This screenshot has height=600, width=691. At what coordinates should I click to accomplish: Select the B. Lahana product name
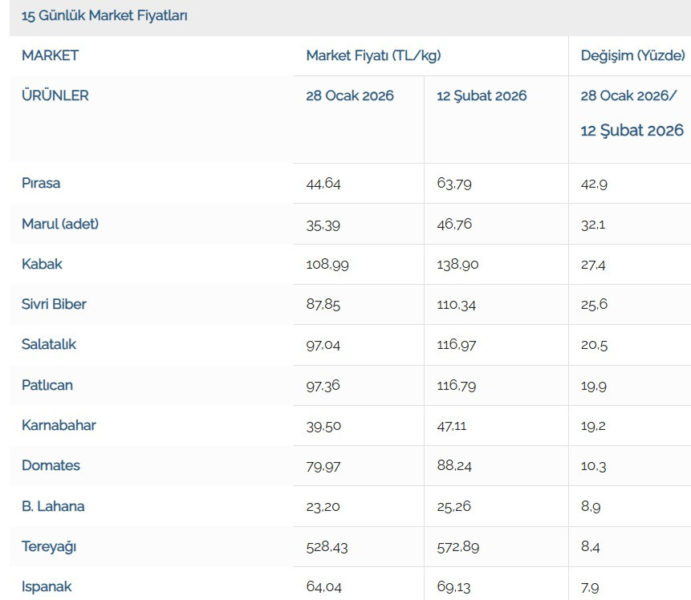coord(53,506)
